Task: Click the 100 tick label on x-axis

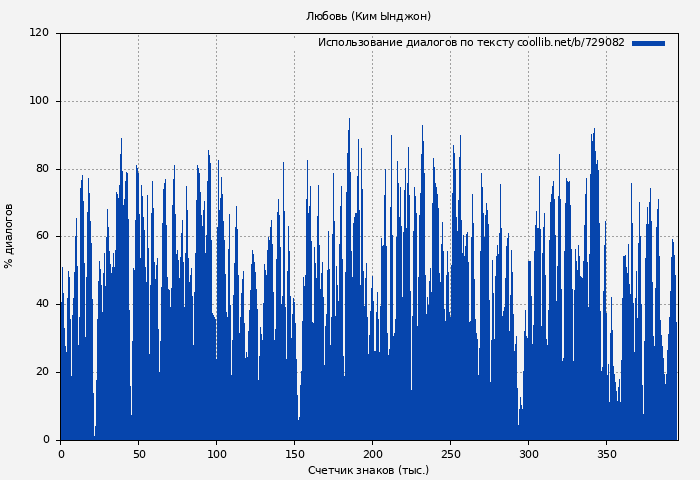Action: (x=216, y=454)
